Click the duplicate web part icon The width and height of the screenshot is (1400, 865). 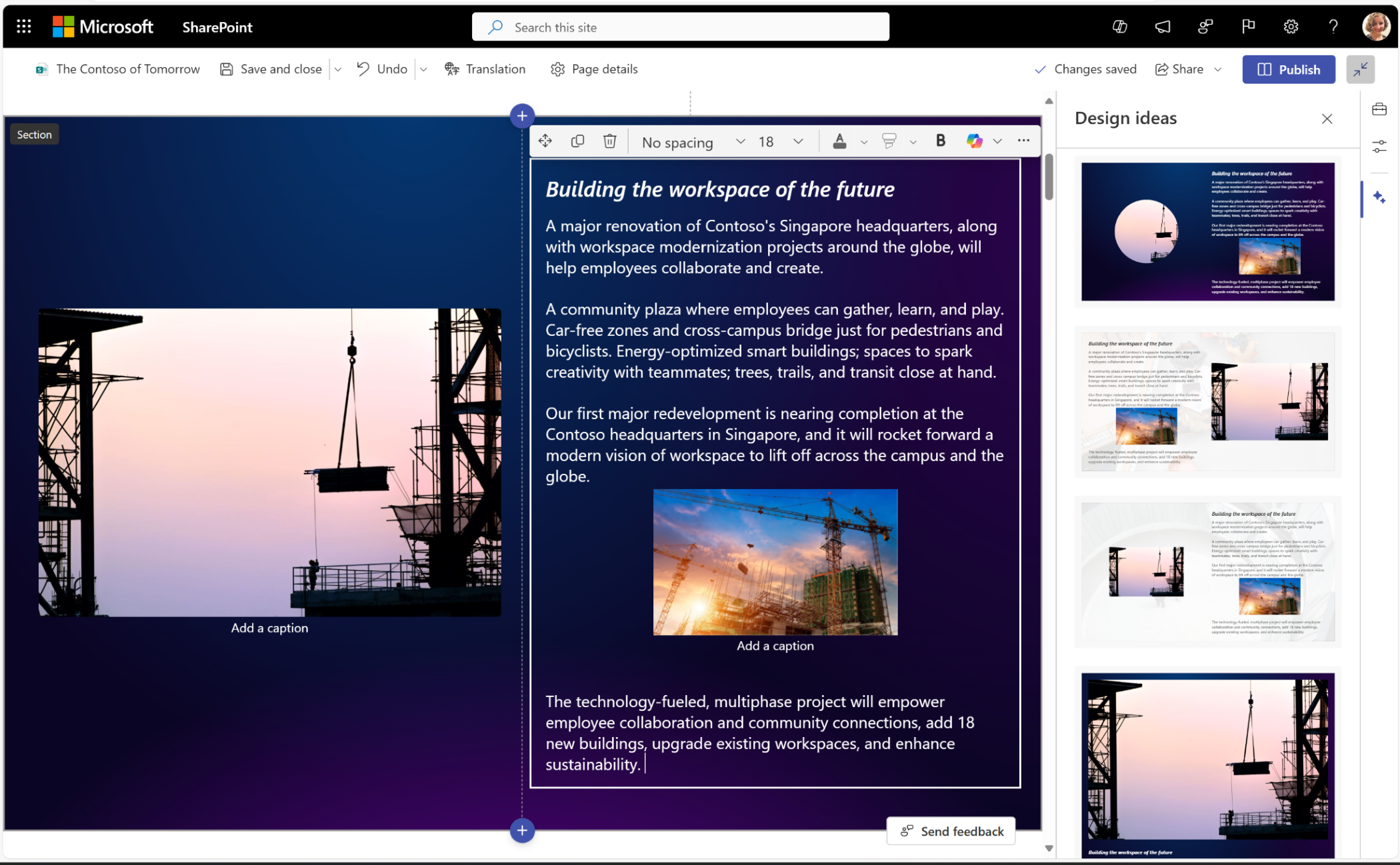pyautogui.click(x=577, y=140)
